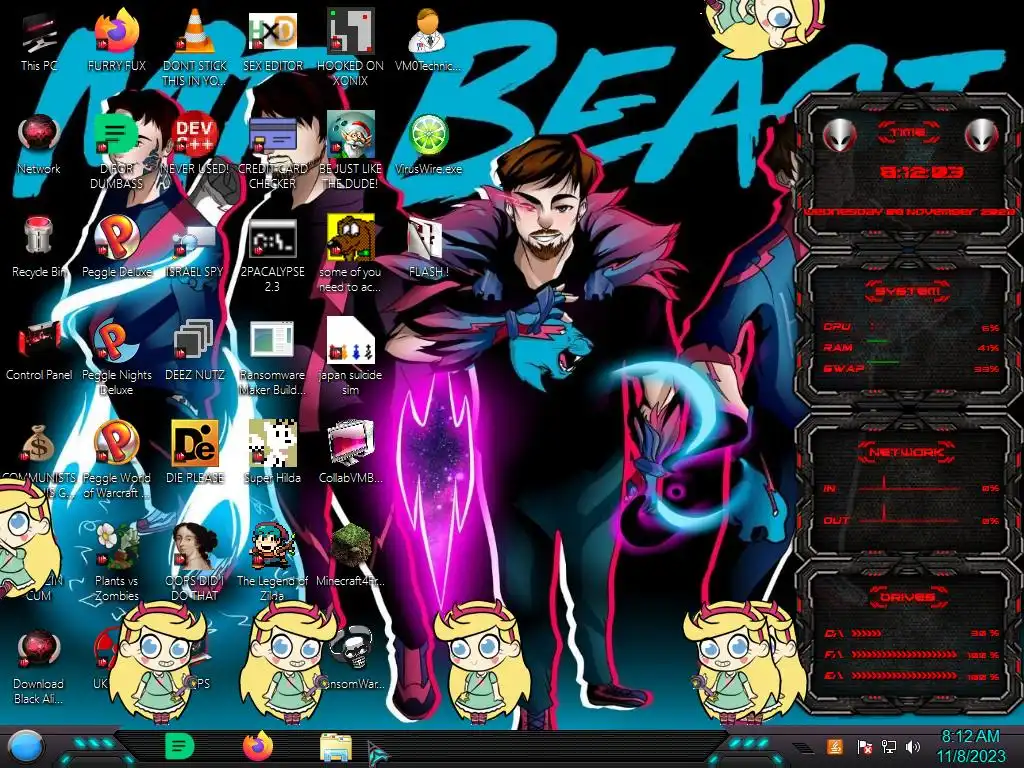Image resolution: width=1024 pixels, height=768 pixels.
Task: Click the red digital clock 8:12 readout
Action: click(x=921, y=172)
